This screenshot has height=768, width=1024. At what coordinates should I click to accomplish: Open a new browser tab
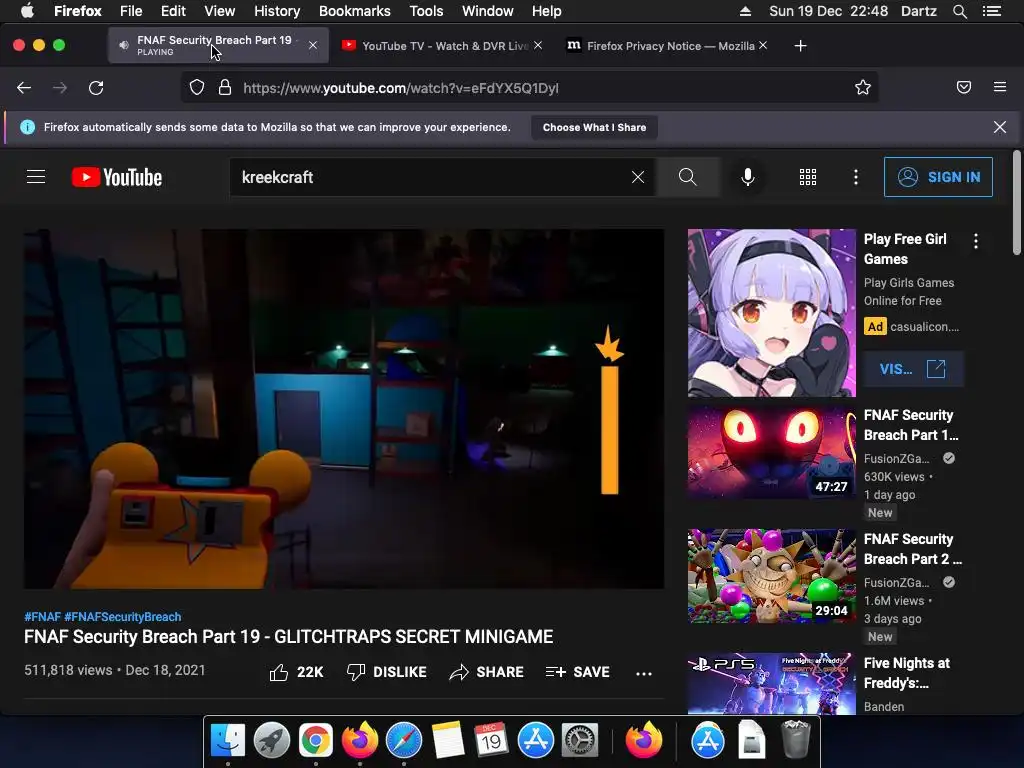click(x=800, y=46)
